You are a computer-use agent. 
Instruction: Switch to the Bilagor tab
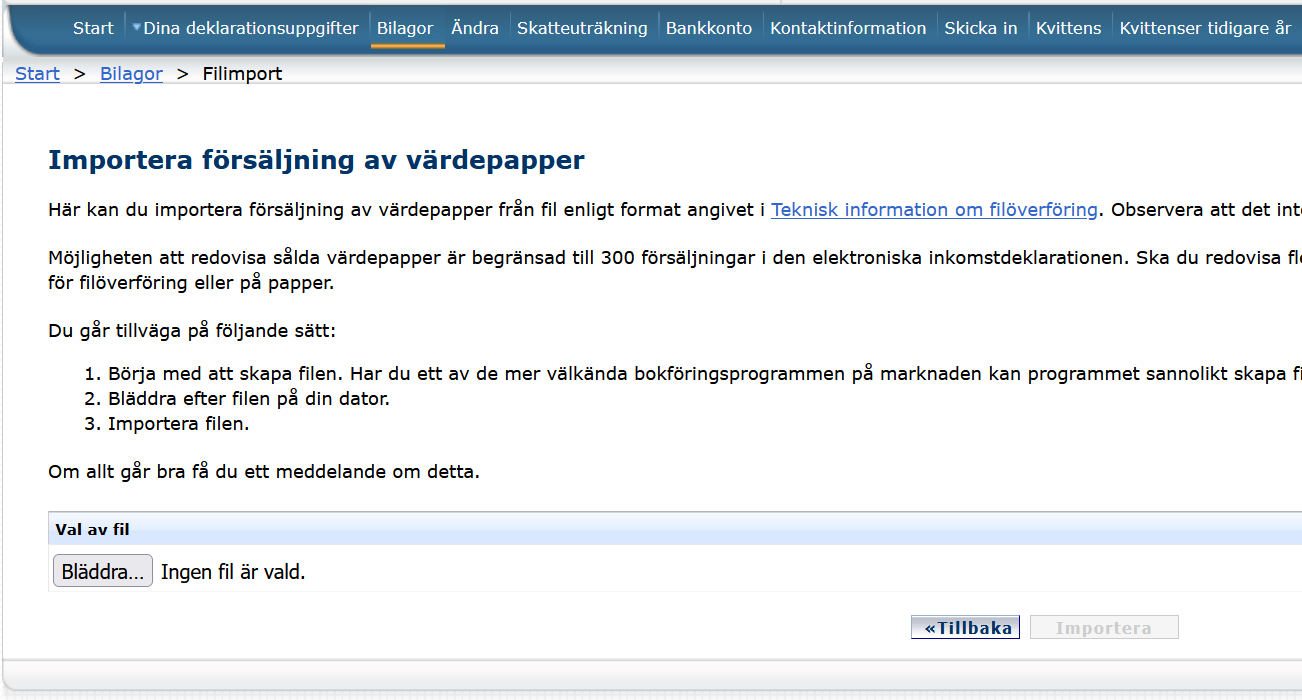tap(406, 28)
